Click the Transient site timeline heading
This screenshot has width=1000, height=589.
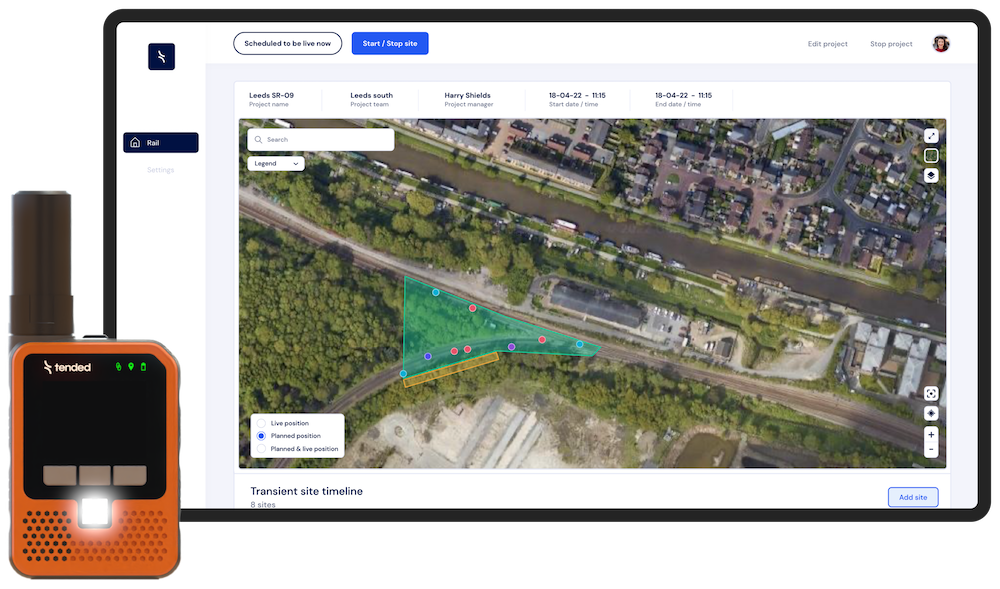[306, 491]
